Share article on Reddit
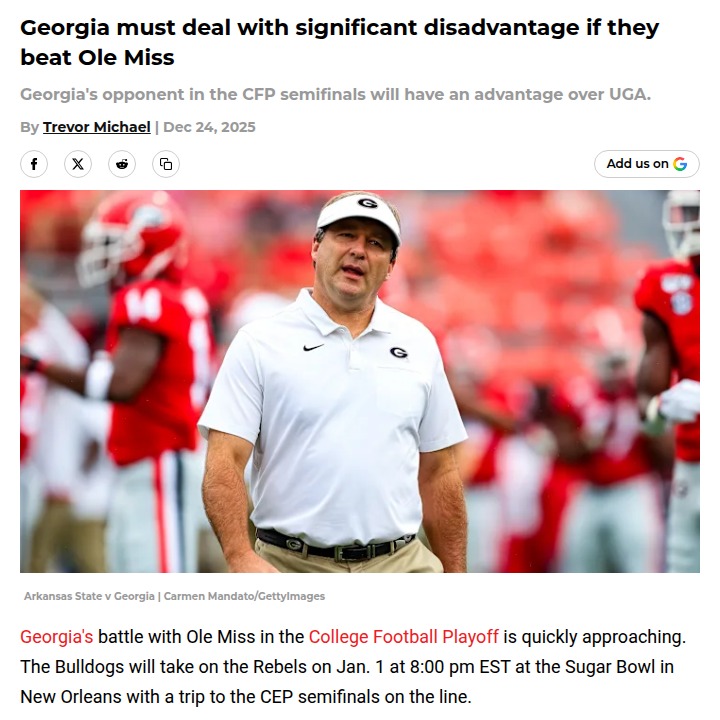The width and height of the screenshot is (720, 720). tap(122, 164)
